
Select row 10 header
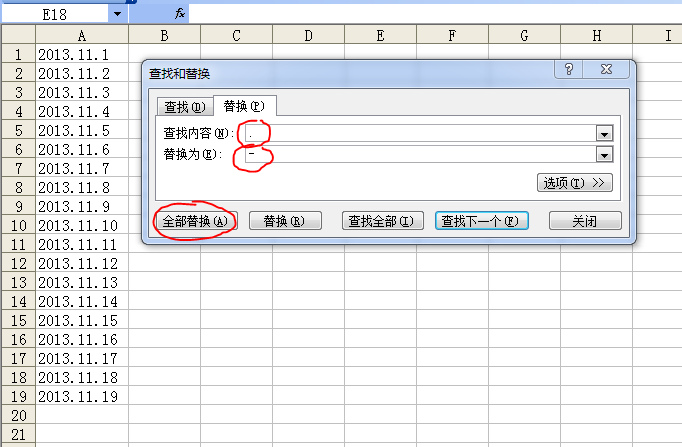click(18, 225)
